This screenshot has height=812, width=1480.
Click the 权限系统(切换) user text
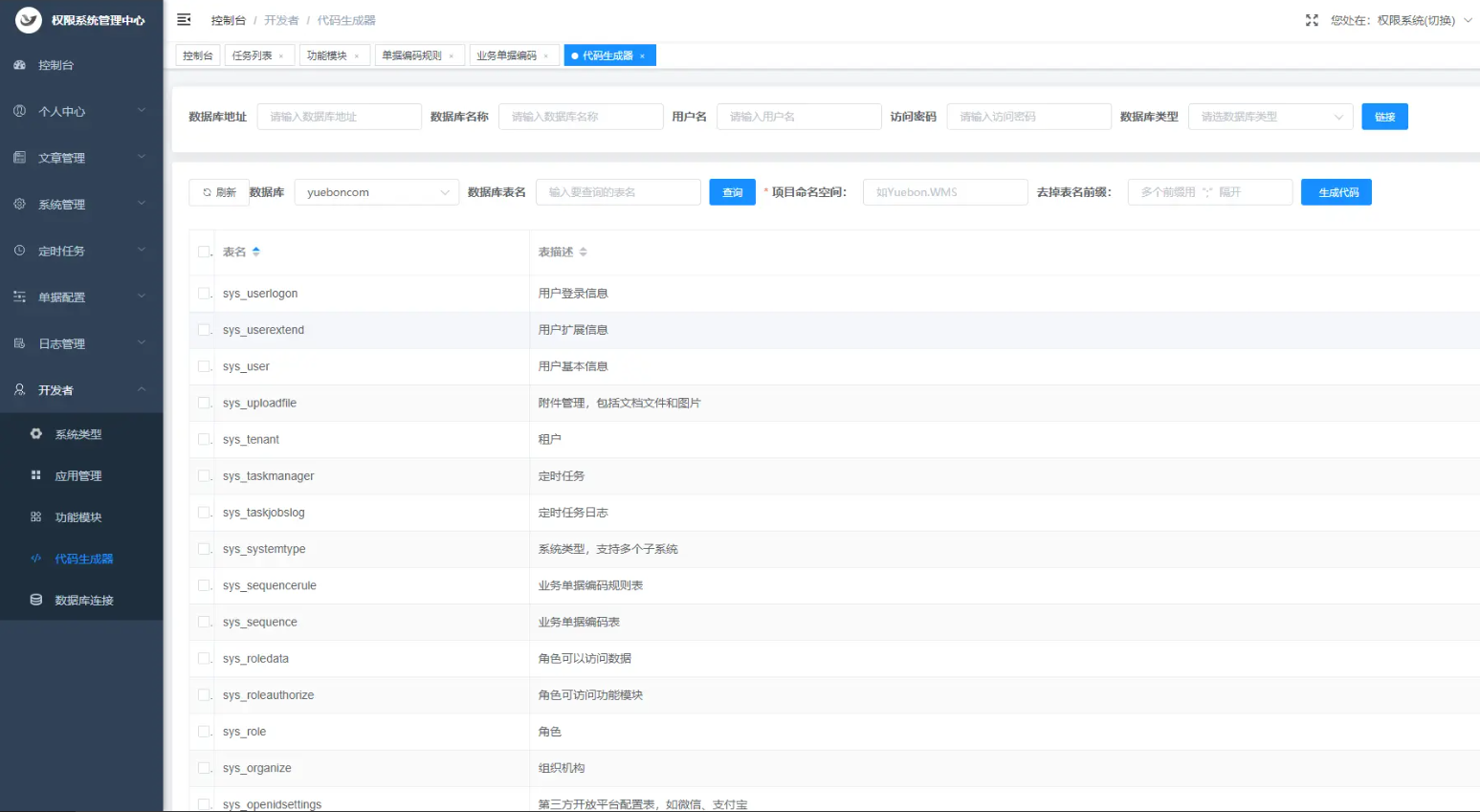[x=1416, y=20]
